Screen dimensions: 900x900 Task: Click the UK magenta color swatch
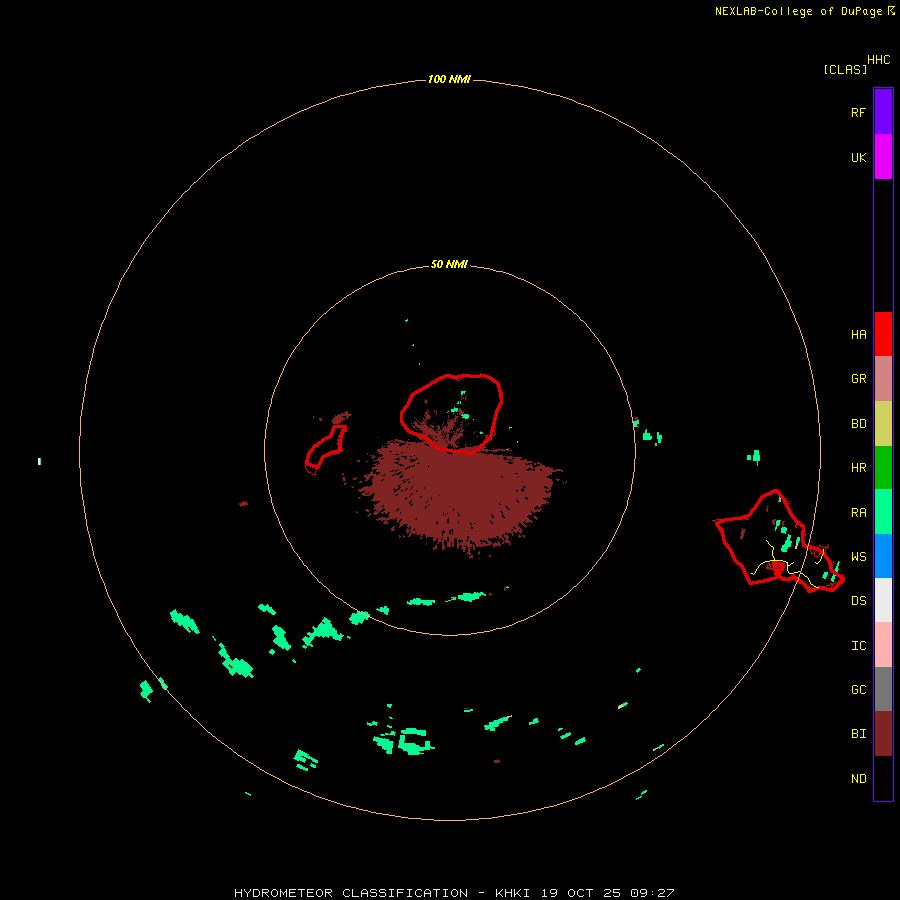point(883,157)
